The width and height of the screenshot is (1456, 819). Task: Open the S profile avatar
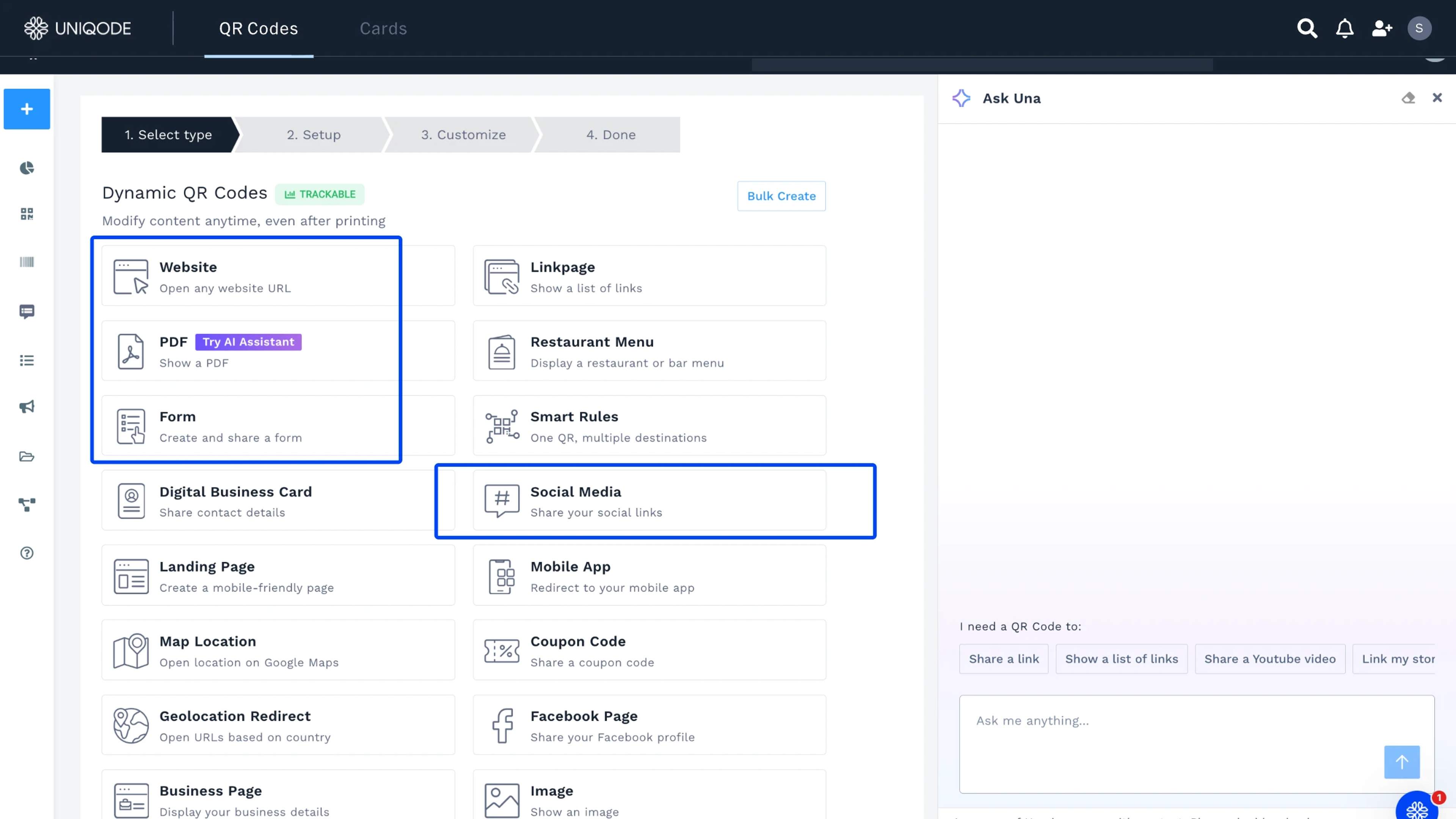(x=1419, y=28)
